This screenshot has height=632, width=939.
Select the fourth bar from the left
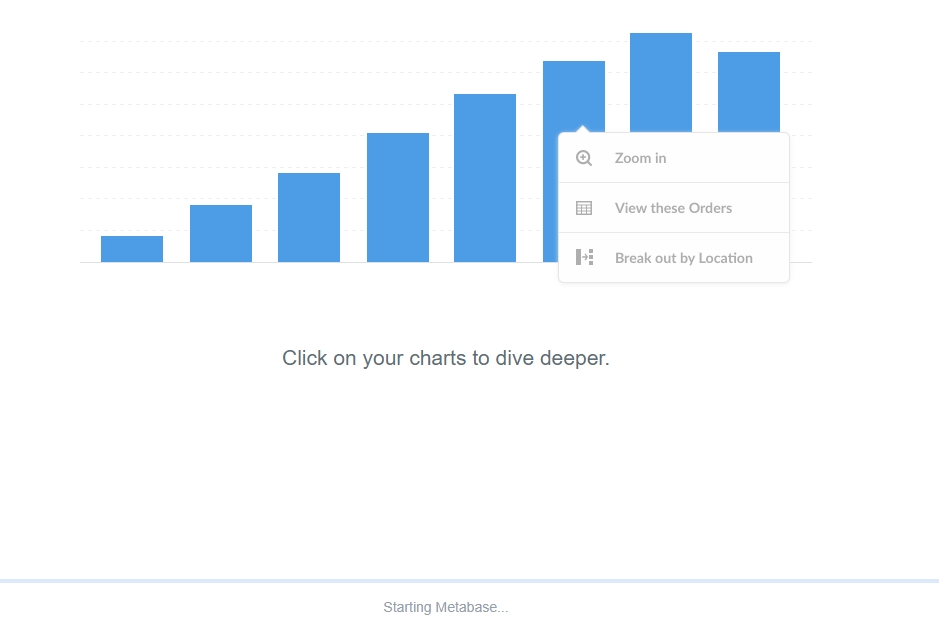(x=398, y=198)
